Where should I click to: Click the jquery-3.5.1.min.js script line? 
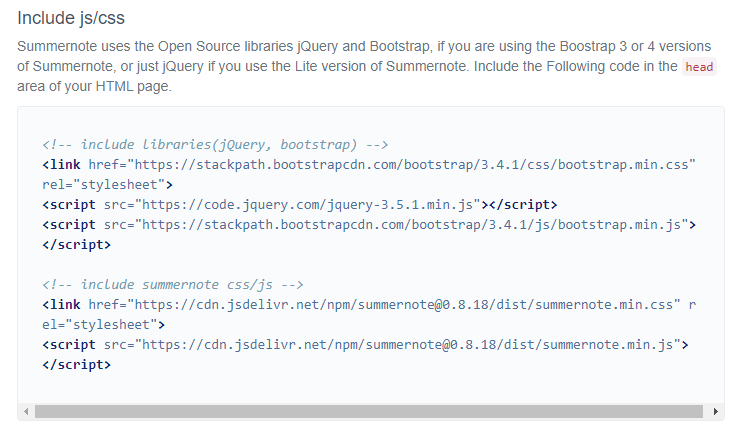pyautogui.click(x=299, y=205)
